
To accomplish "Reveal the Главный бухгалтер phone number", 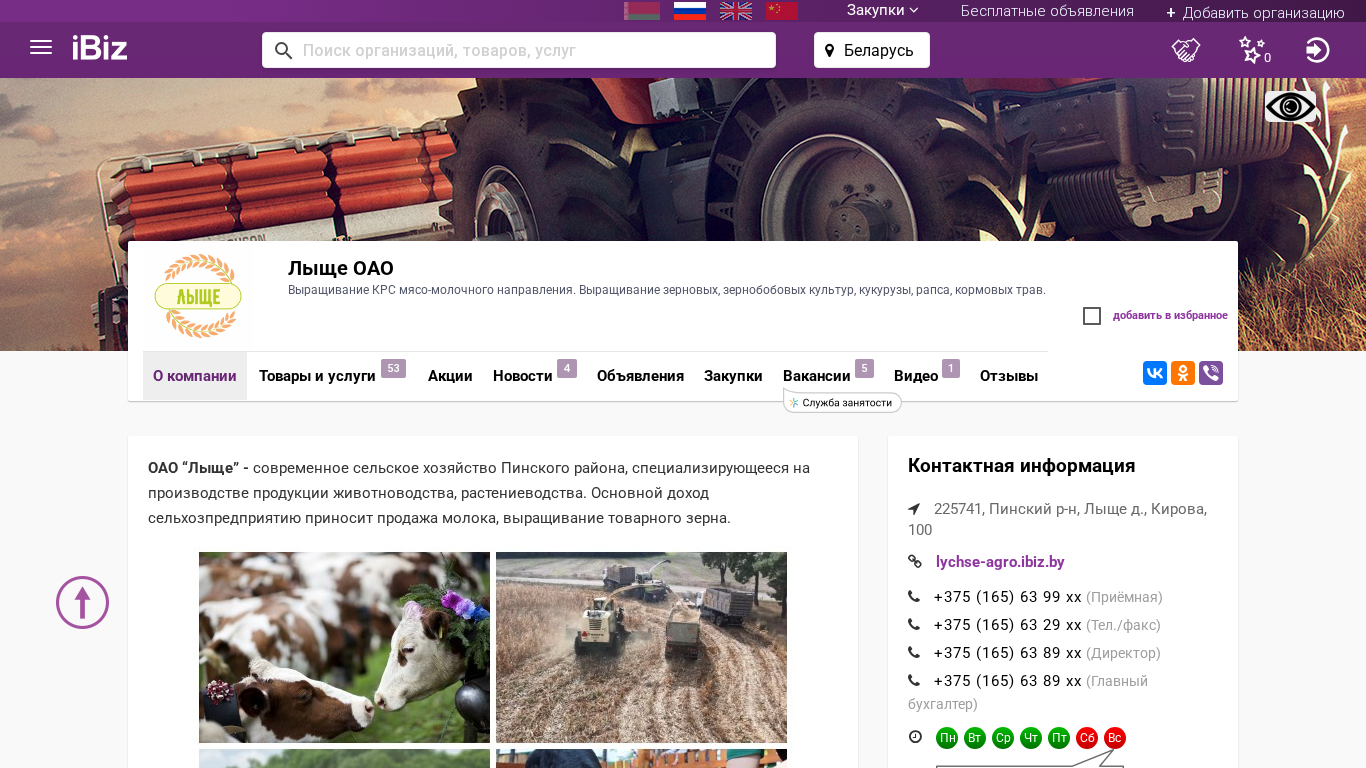I will [x=1008, y=681].
